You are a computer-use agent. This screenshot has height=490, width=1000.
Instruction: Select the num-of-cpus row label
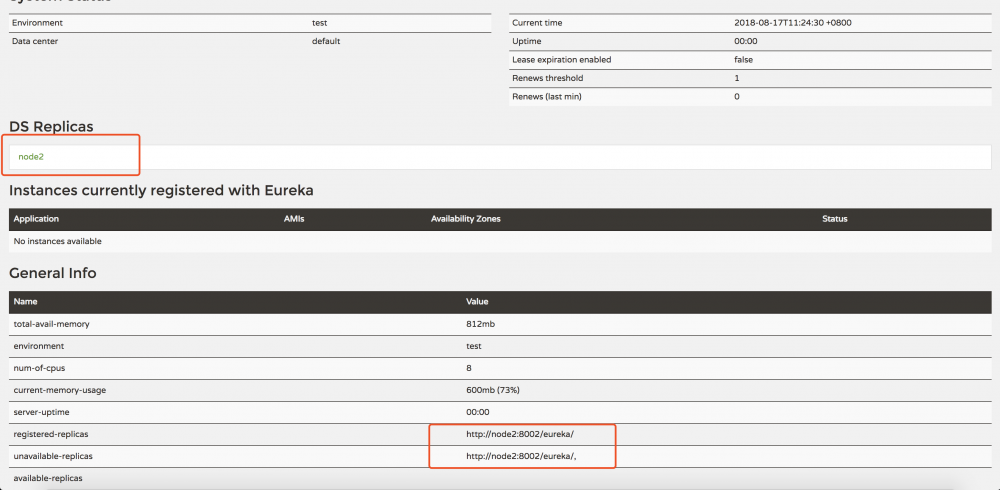[38, 368]
